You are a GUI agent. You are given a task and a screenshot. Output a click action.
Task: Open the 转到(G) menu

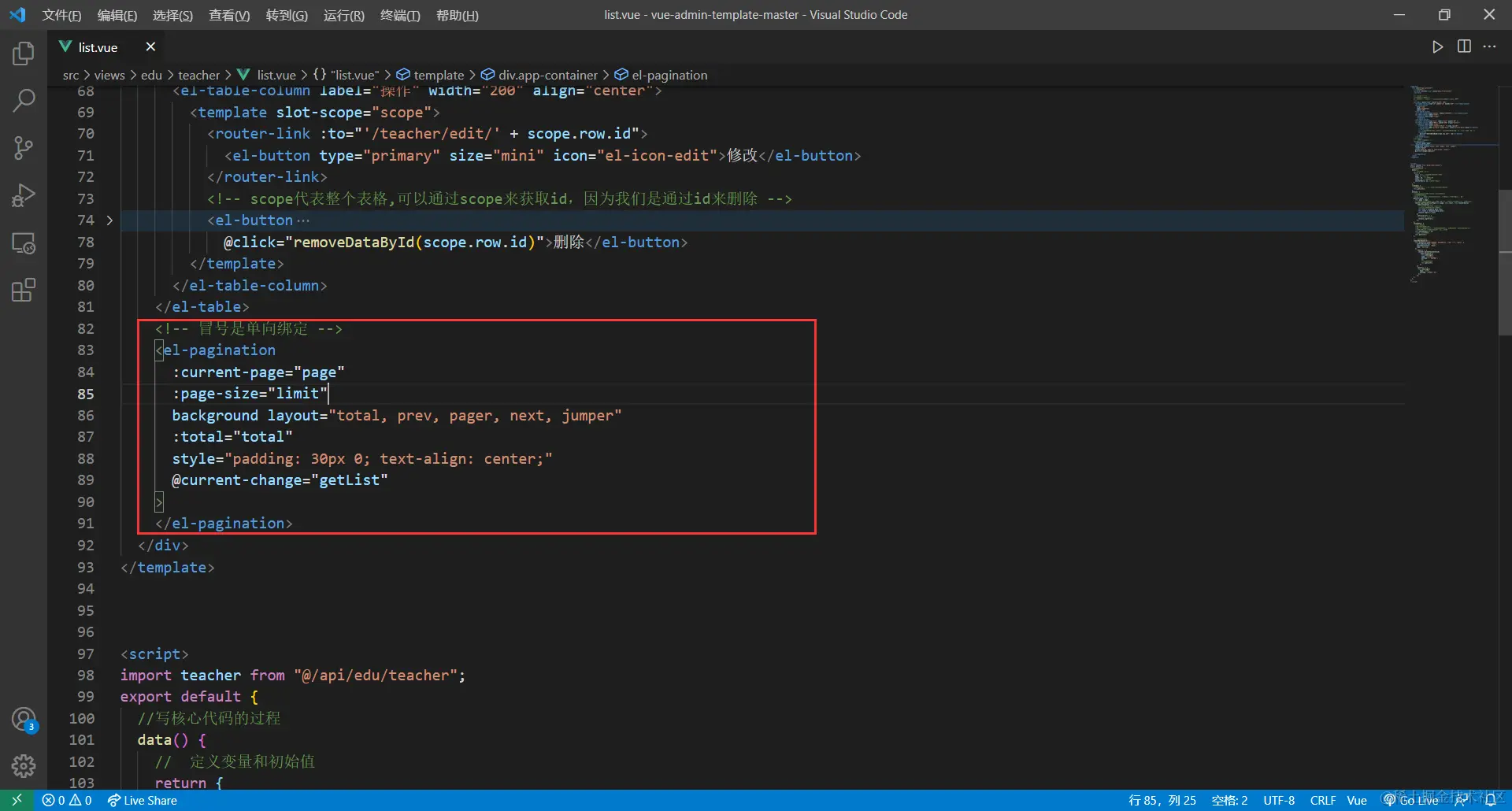pos(287,15)
